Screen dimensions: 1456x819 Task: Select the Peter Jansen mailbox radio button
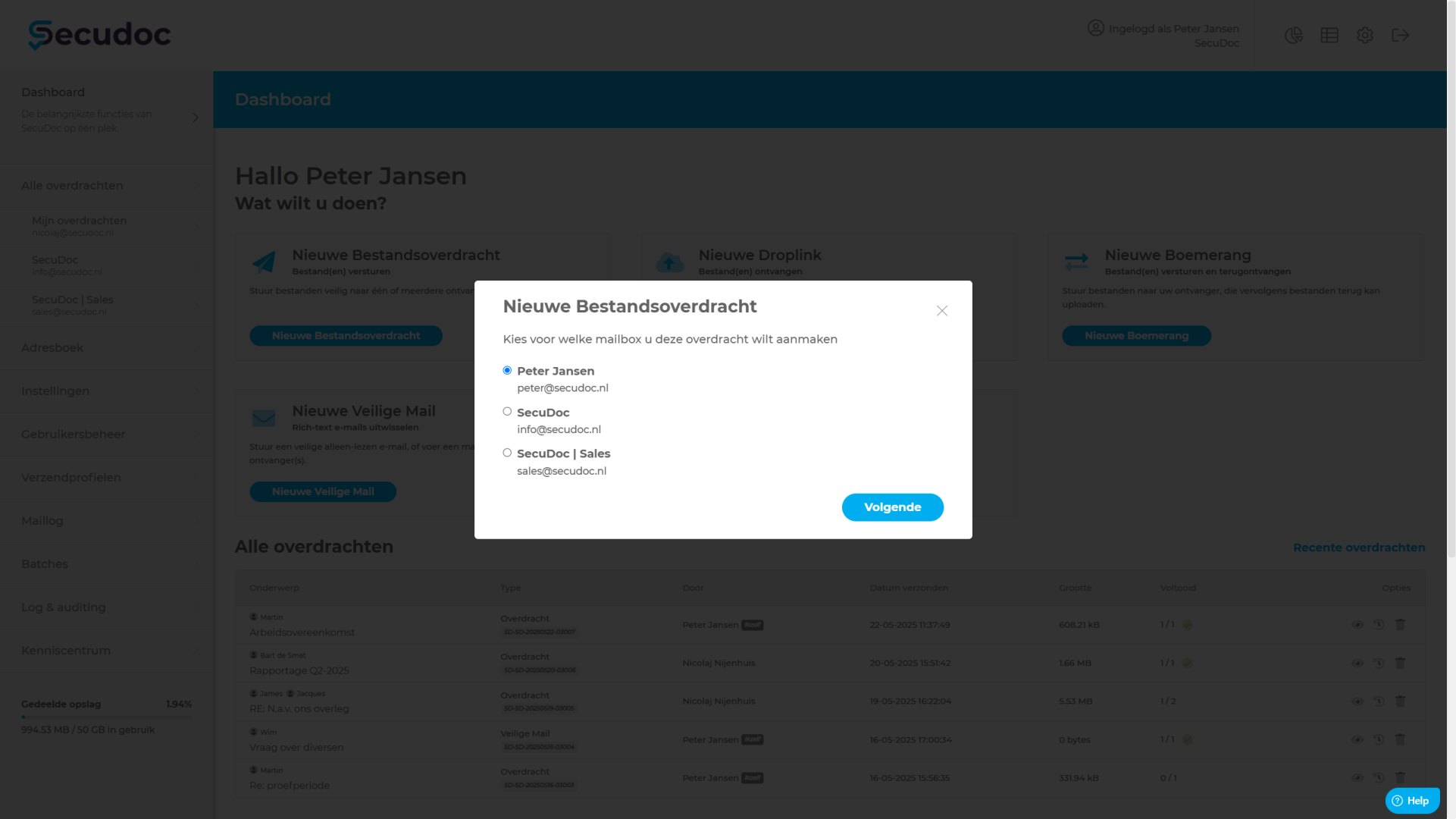(x=507, y=371)
